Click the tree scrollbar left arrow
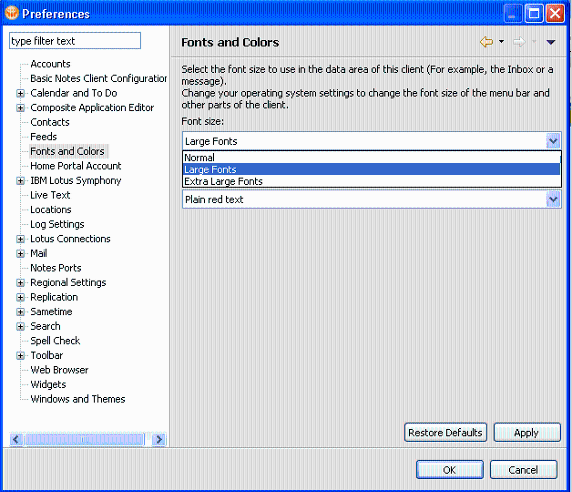The image size is (572, 492). pyautogui.click(x=16, y=439)
